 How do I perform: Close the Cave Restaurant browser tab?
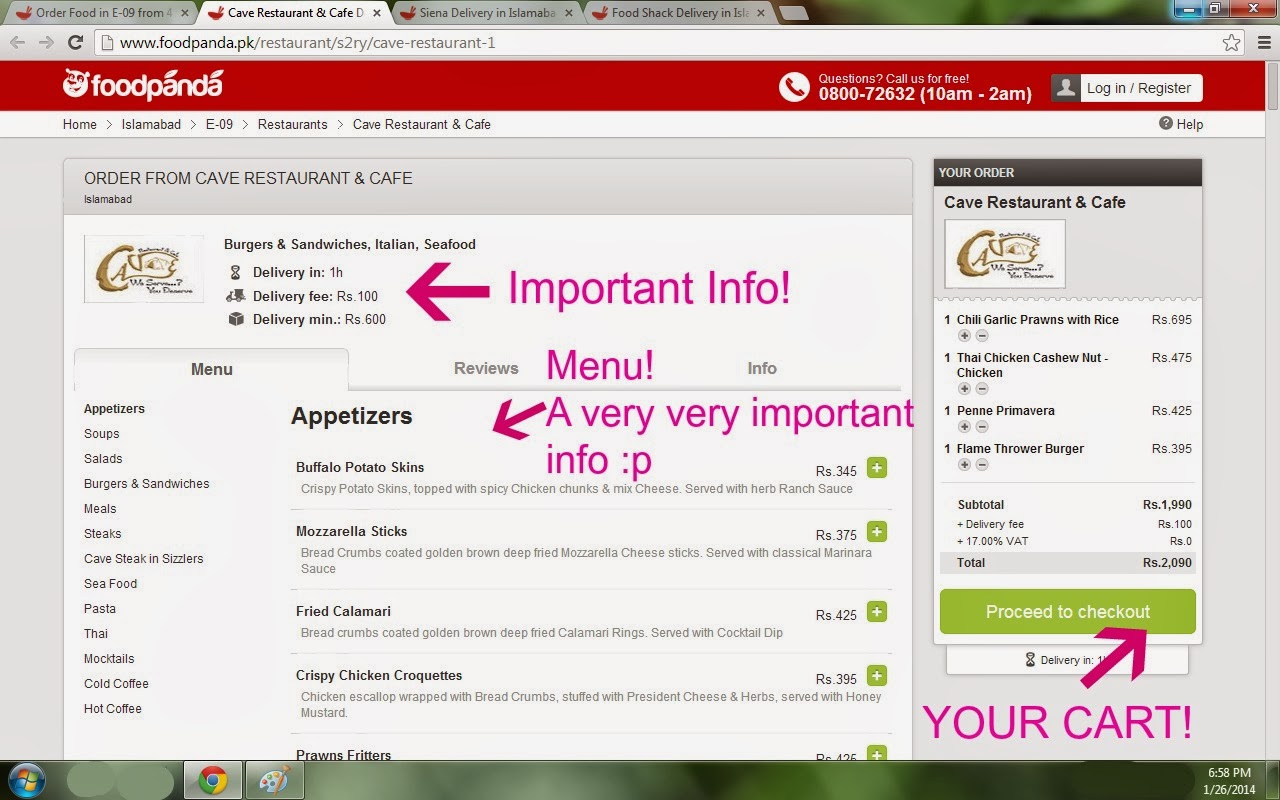377,13
